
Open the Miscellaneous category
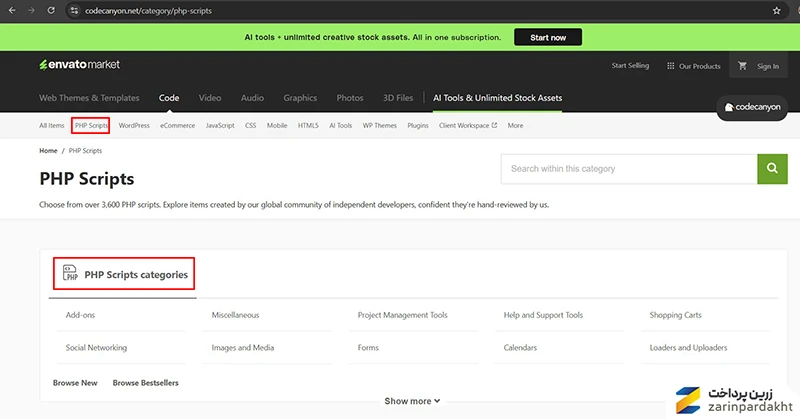[235, 315]
